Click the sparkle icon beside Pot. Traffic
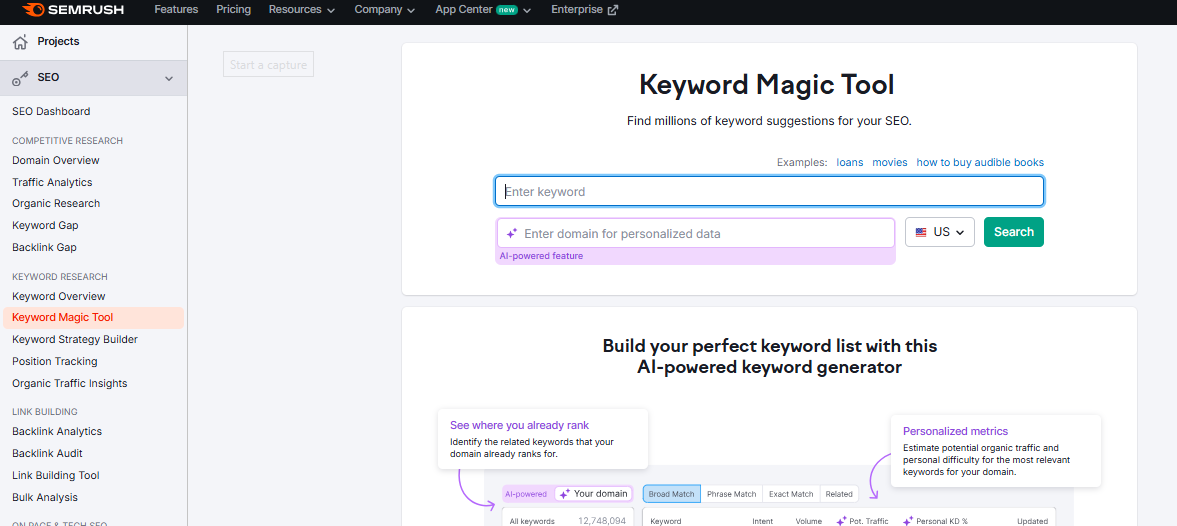 841,521
